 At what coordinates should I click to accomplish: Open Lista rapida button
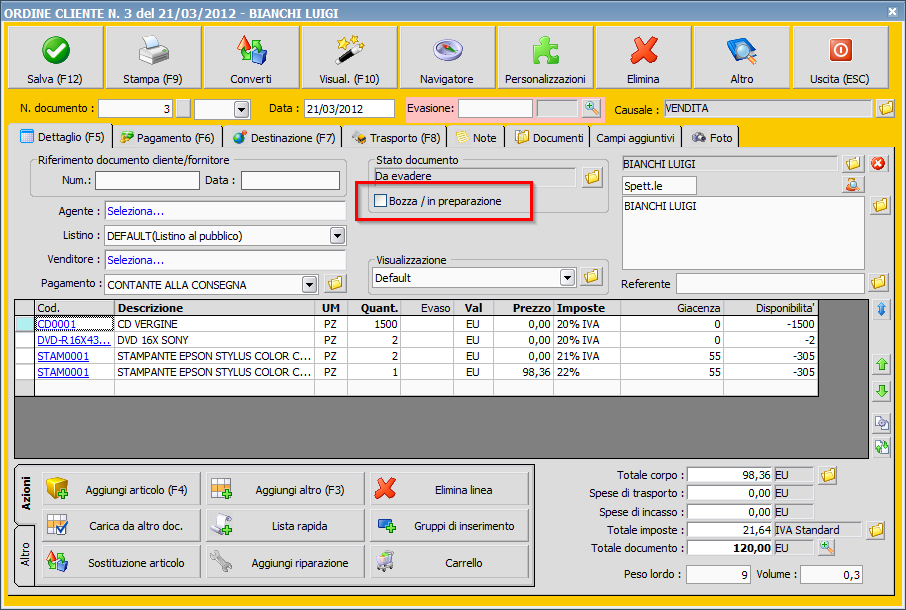[285, 526]
